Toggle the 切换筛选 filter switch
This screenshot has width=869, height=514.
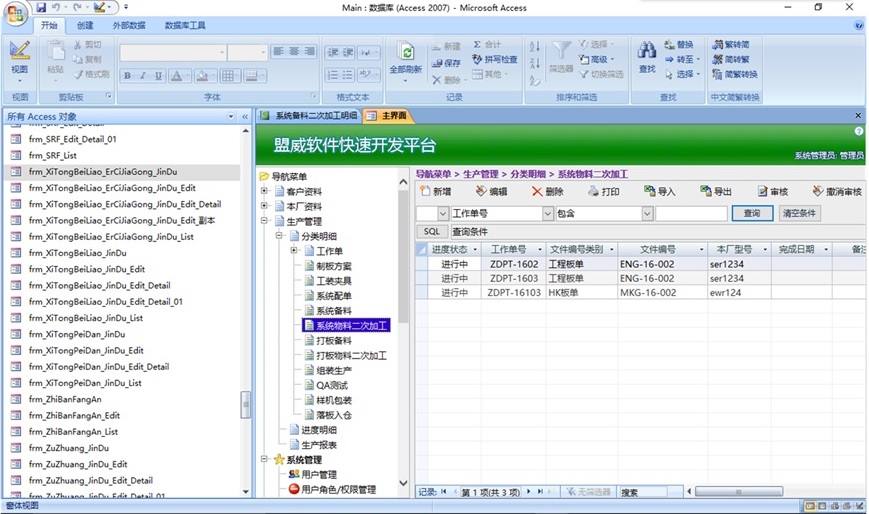602,74
